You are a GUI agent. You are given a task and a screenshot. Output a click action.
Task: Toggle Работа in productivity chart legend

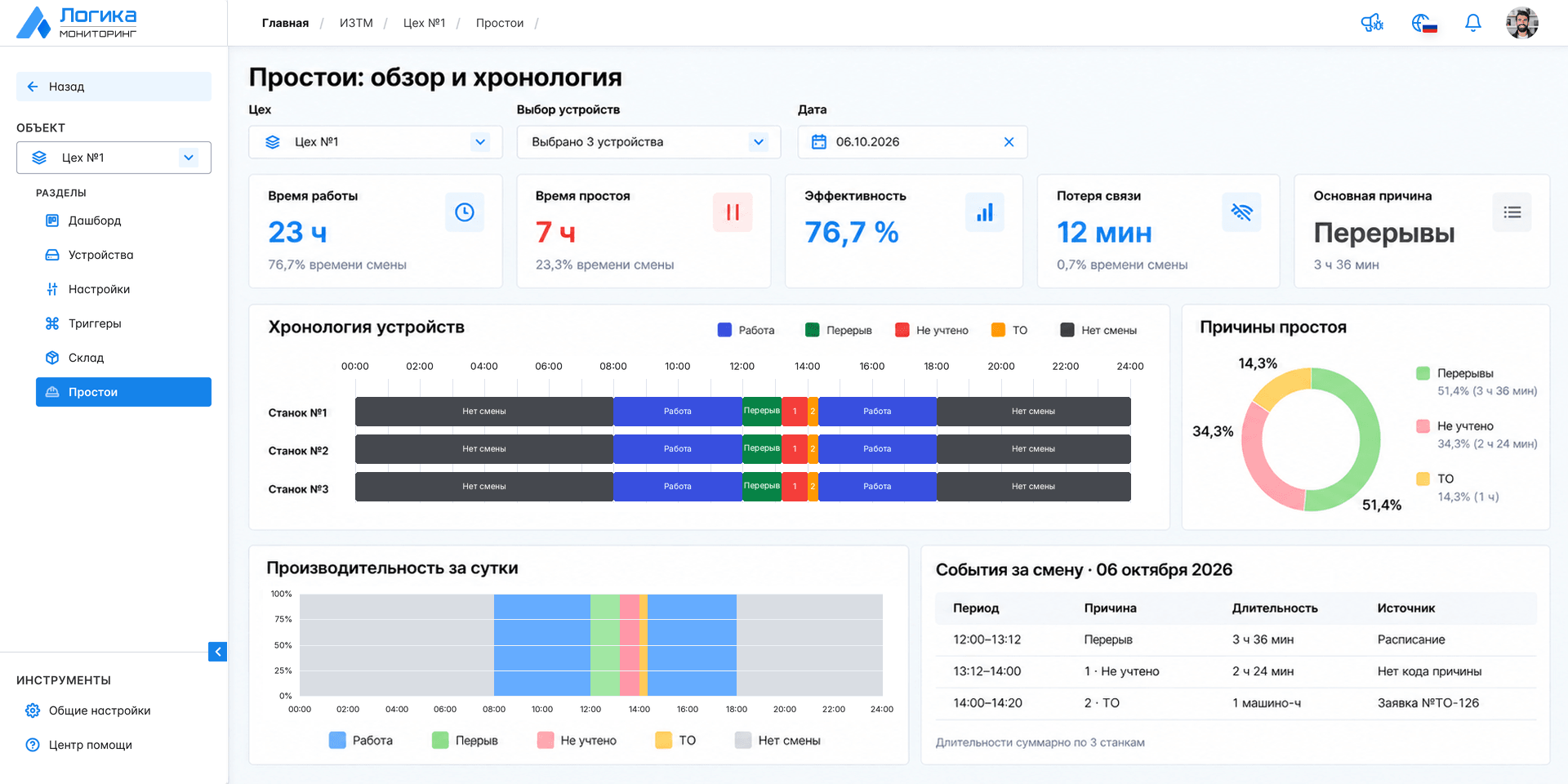point(361,741)
